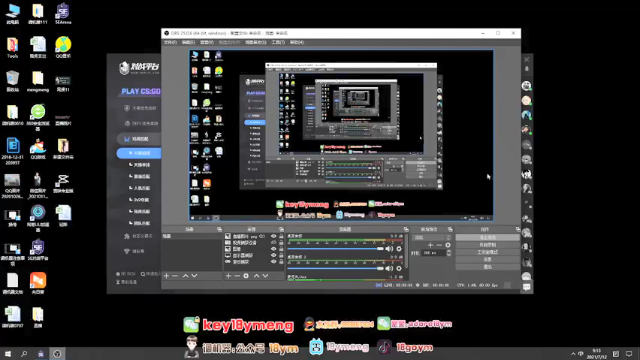Open the View menu in OBS
The width and height of the screenshot is (640, 360).
point(207,42)
